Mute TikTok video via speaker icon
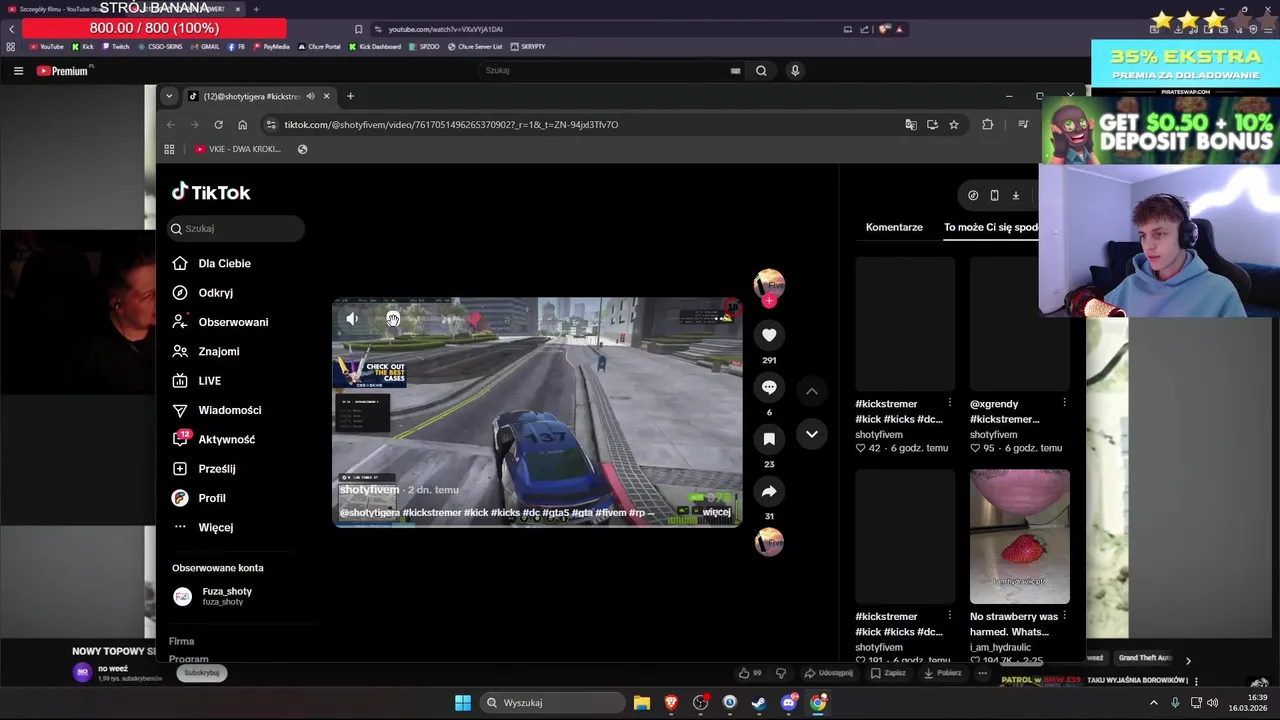The width and height of the screenshot is (1280, 720). pyautogui.click(x=352, y=319)
